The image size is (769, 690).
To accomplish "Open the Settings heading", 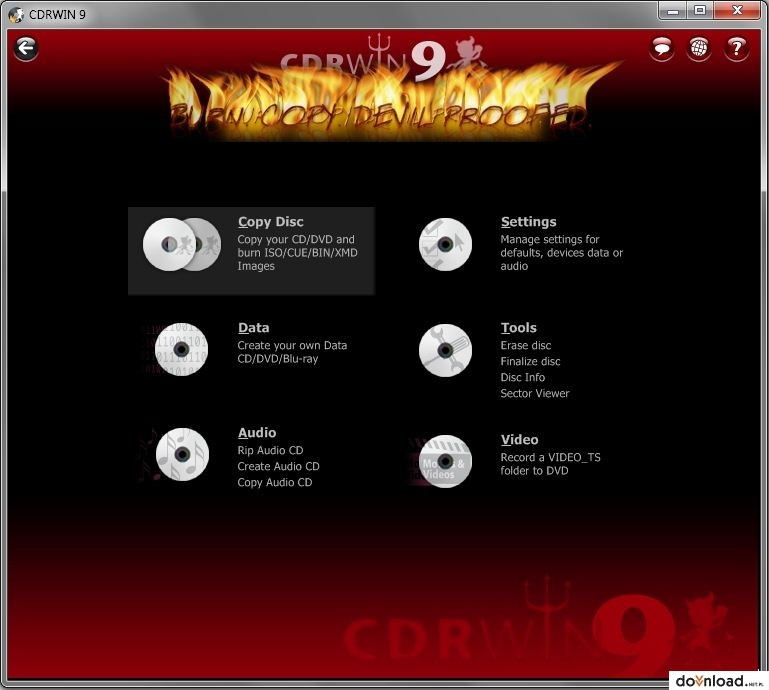I will tap(528, 222).
